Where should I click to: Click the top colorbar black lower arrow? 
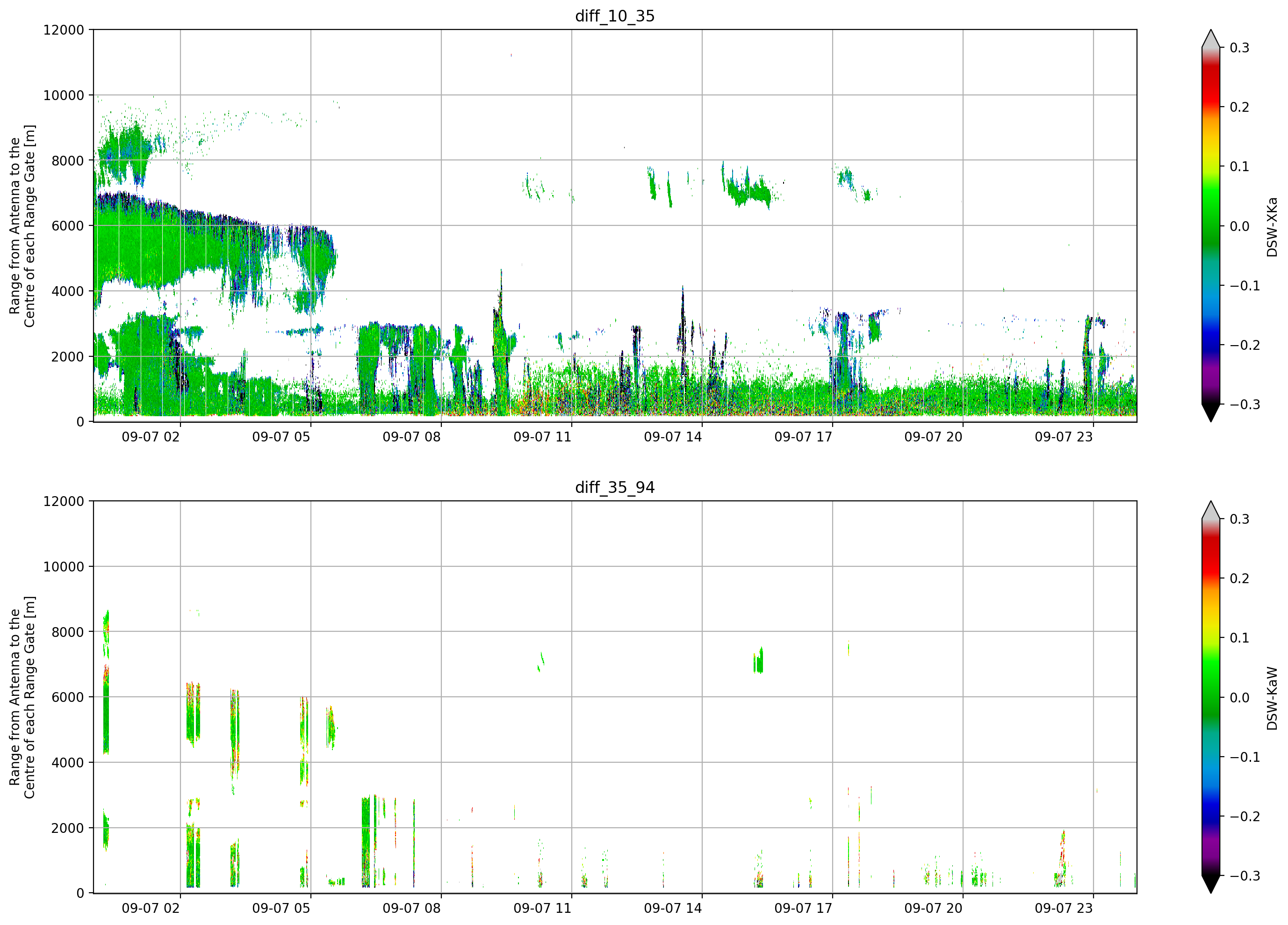[x=1211, y=412]
